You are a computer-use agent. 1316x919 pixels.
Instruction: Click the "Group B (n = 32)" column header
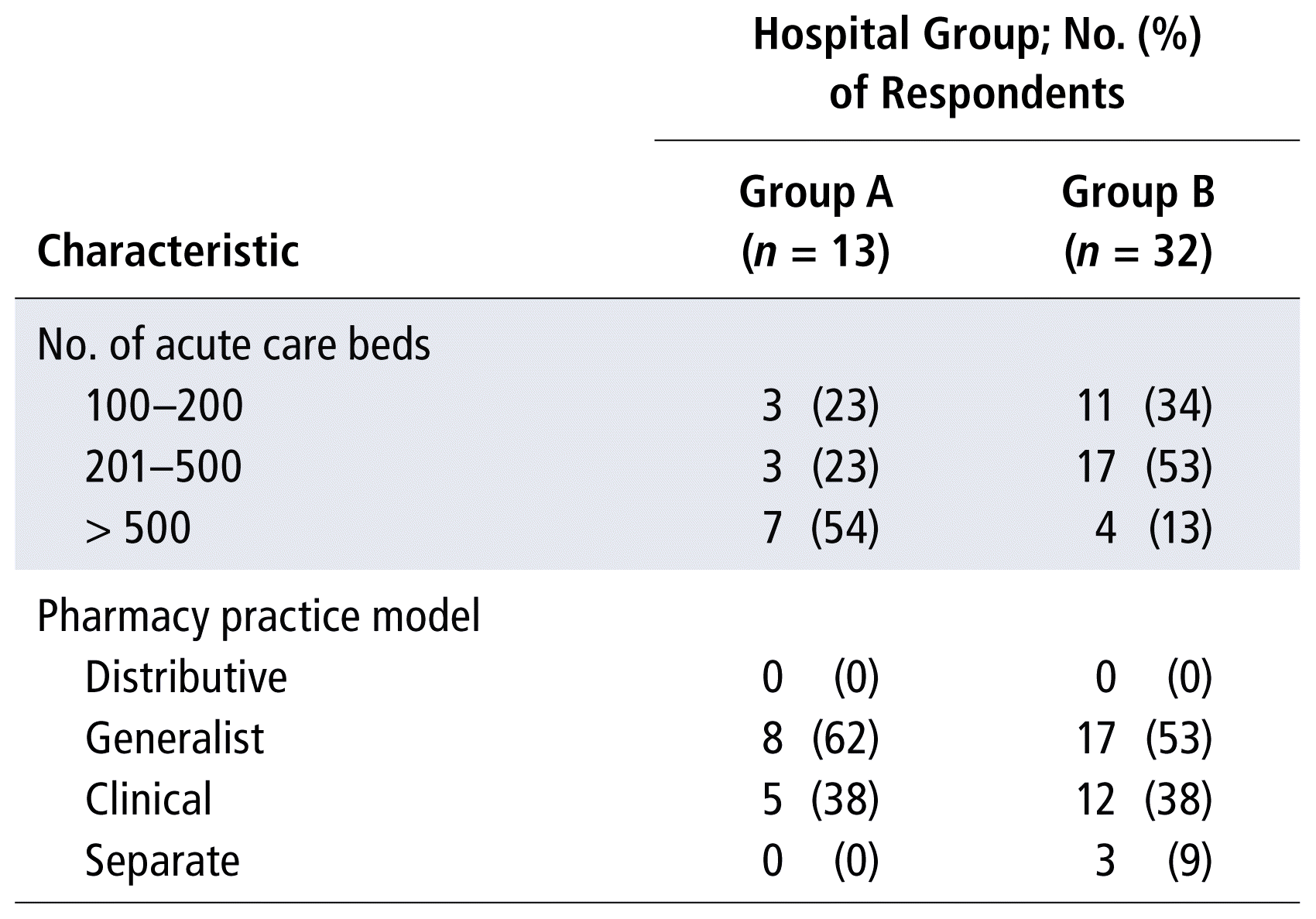1138,222
